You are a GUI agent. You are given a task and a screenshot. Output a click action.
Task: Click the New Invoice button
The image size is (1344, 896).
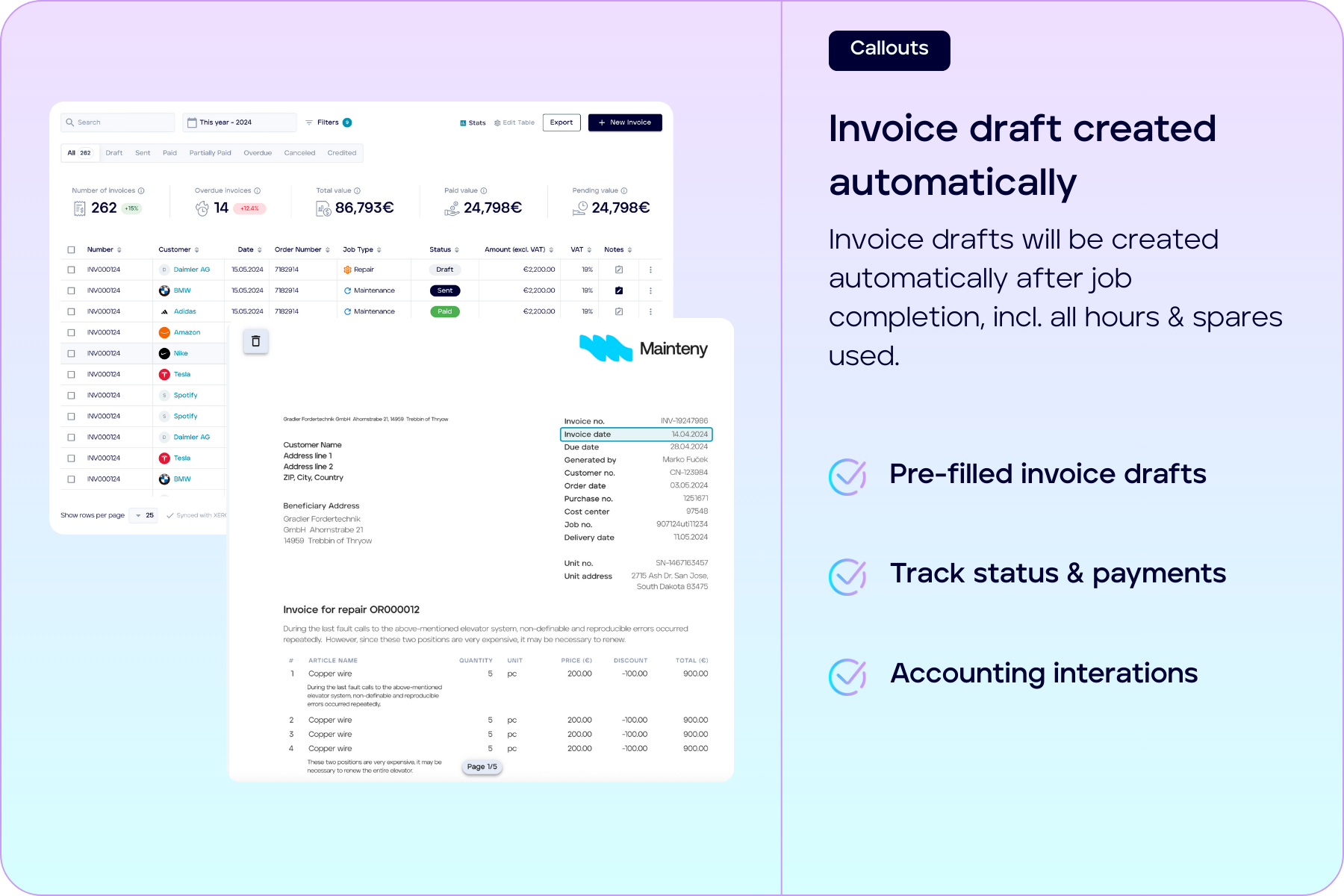point(625,122)
